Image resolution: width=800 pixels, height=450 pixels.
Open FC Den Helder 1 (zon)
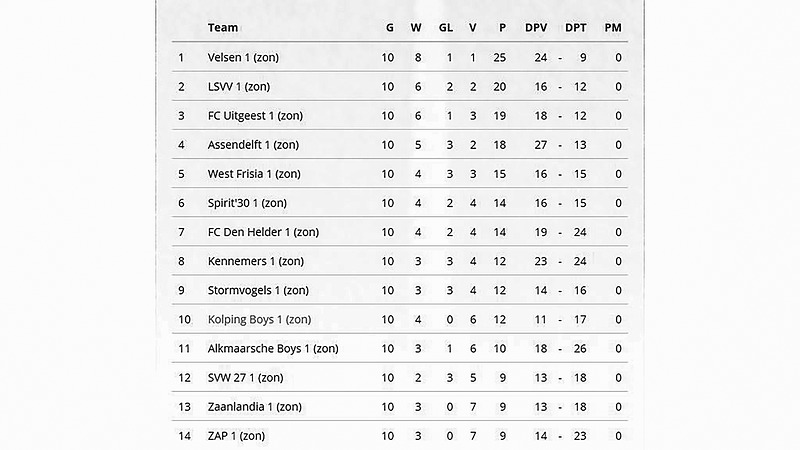point(263,232)
